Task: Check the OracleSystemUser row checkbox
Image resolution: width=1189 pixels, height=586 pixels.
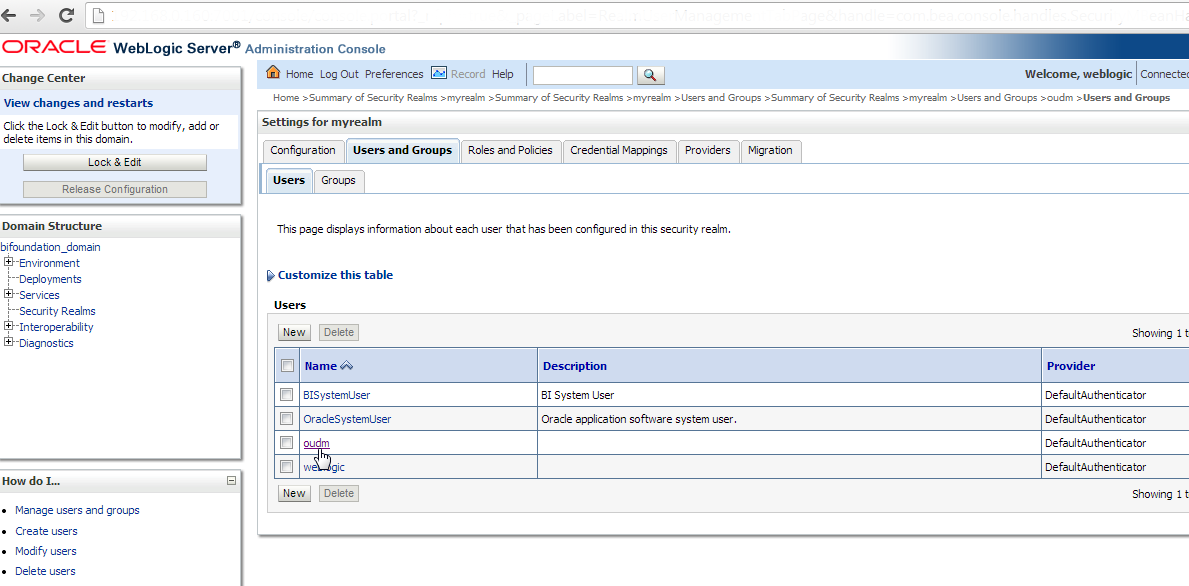Action: 286,418
